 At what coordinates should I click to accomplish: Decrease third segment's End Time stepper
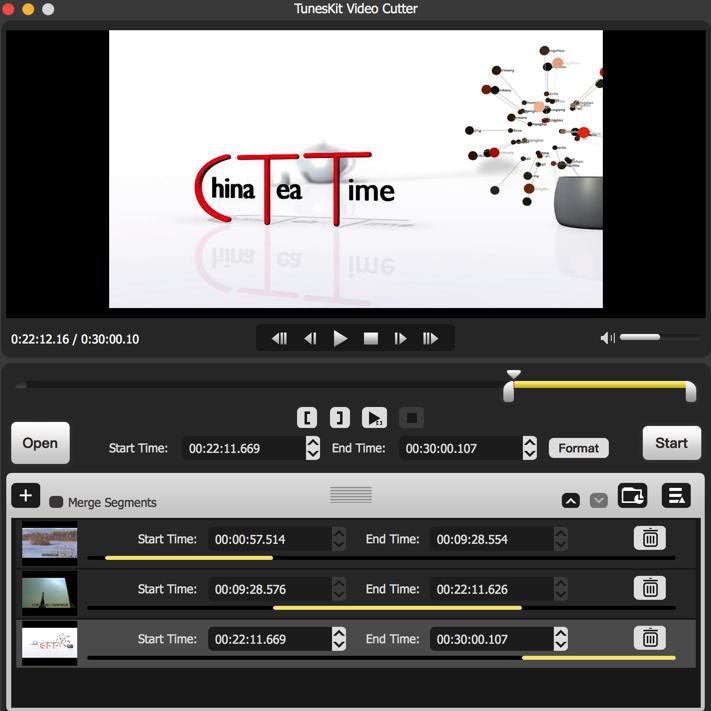[561, 644]
